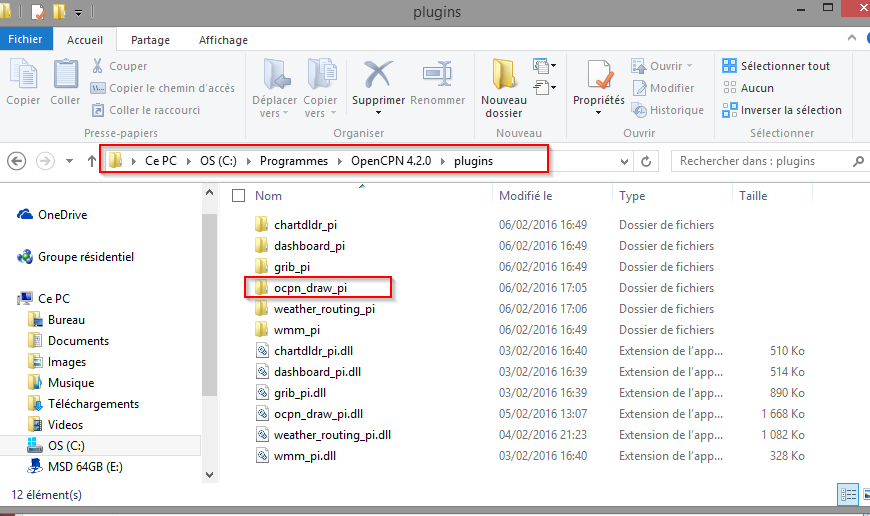
Task: Open OneDrive in navigation pane
Action: coord(52,215)
